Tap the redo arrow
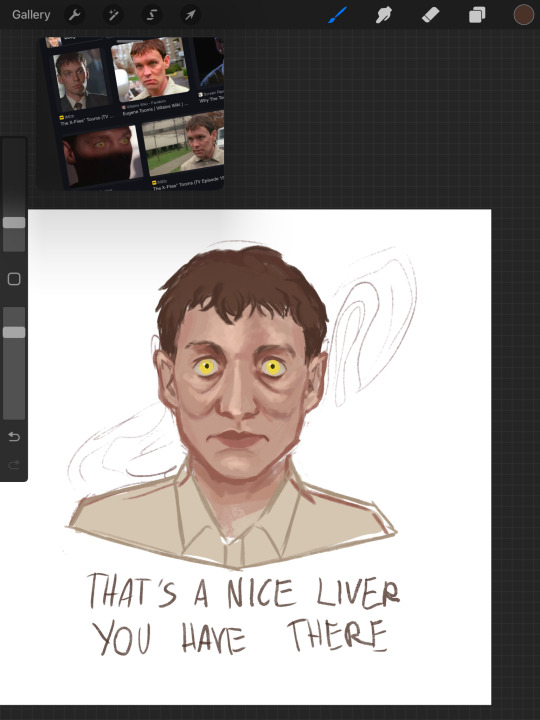540x720 pixels. [x=14, y=465]
